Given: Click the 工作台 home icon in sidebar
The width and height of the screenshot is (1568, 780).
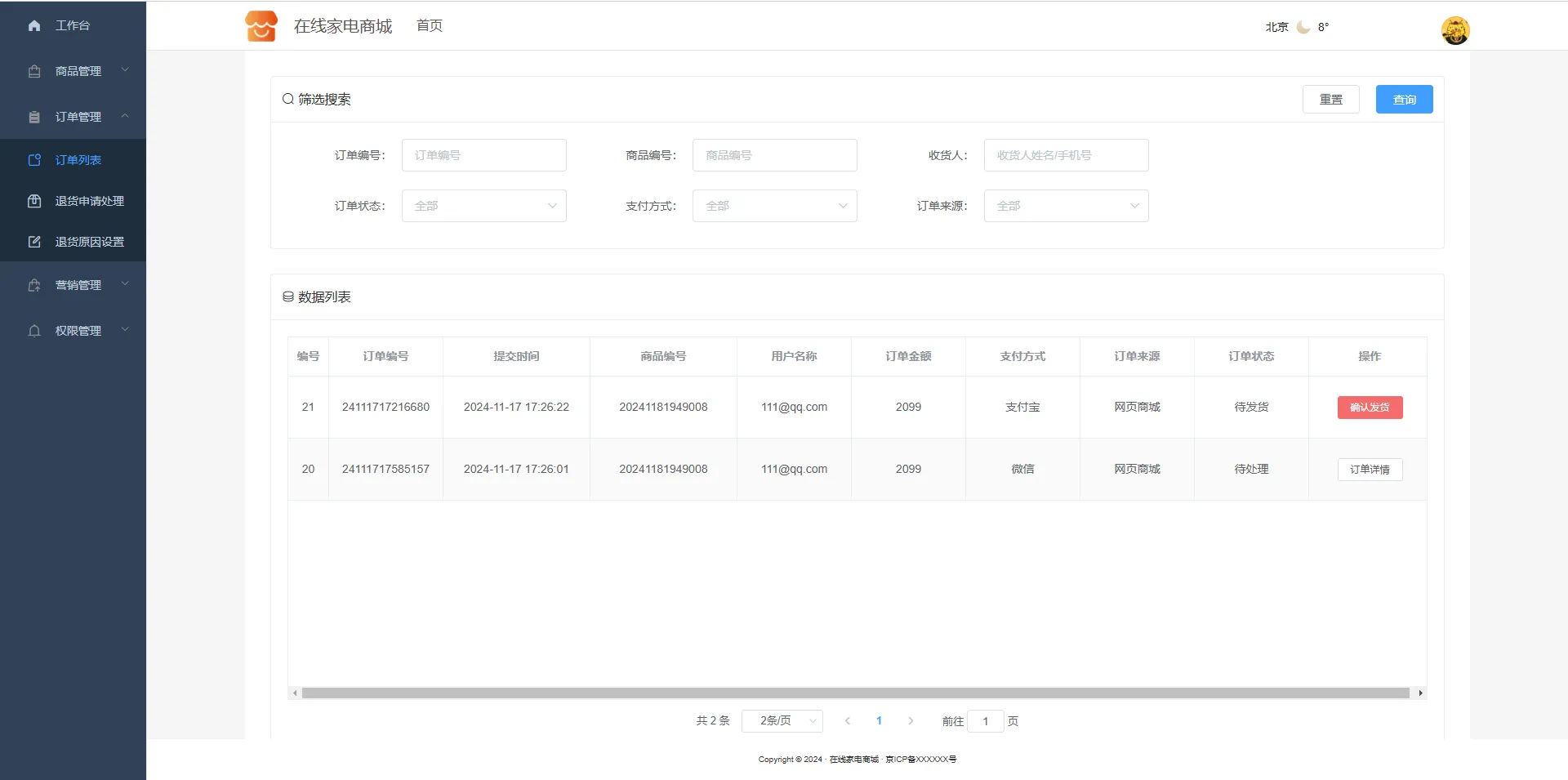Looking at the screenshot, I should (x=34, y=26).
